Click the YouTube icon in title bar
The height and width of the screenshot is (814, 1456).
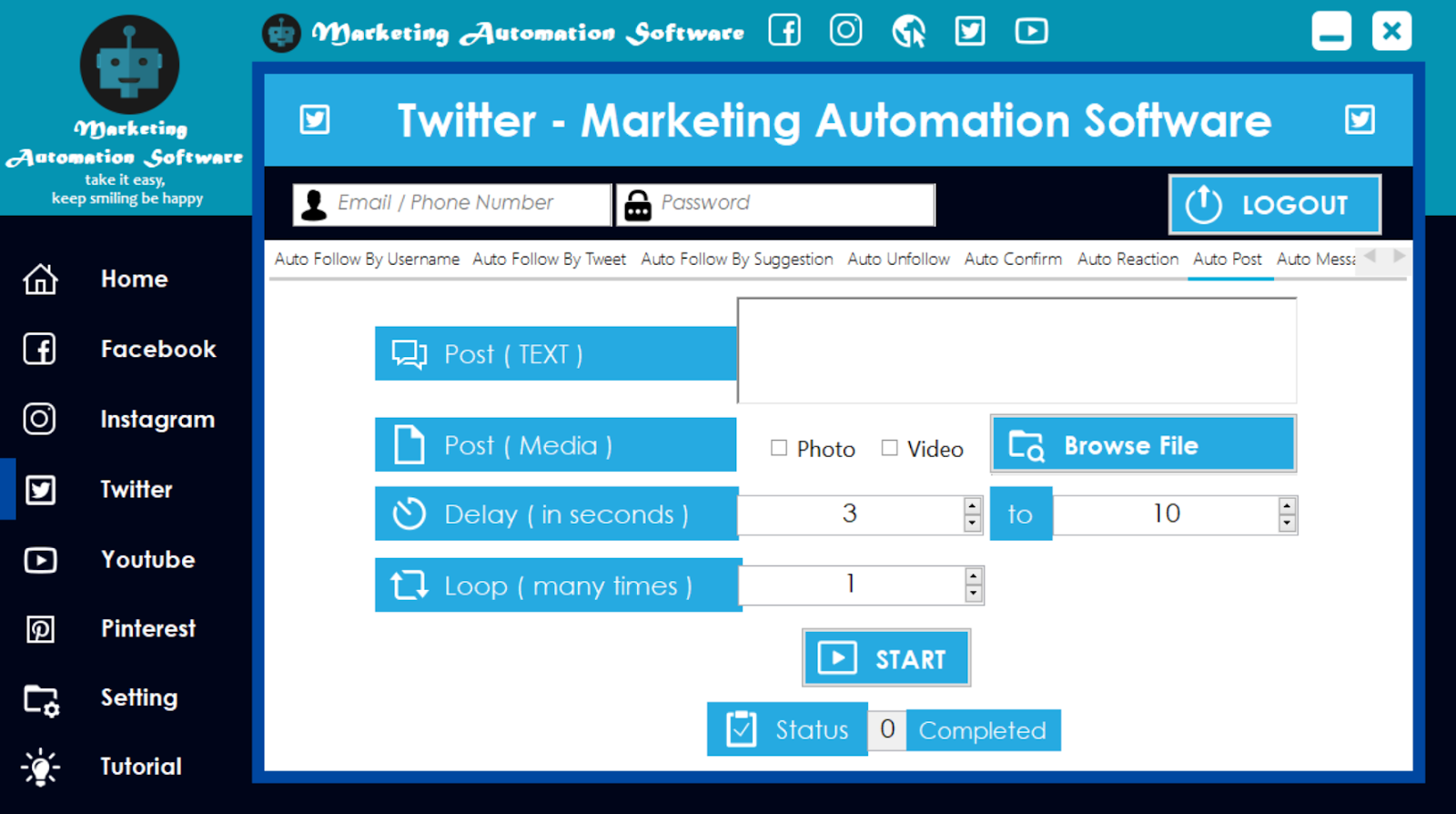click(1031, 31)
